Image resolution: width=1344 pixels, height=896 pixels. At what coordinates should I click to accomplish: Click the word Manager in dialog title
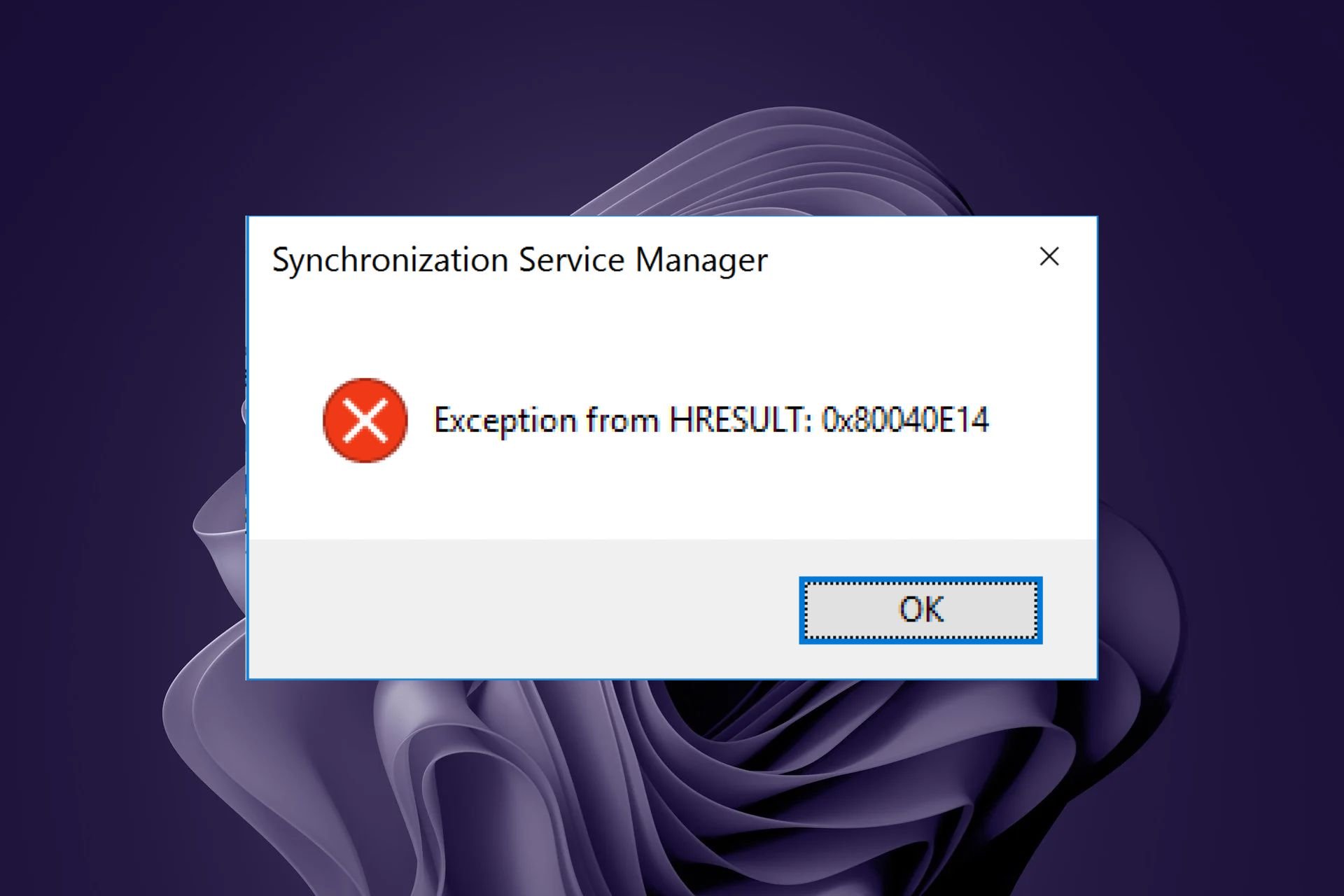pos(701,260)
